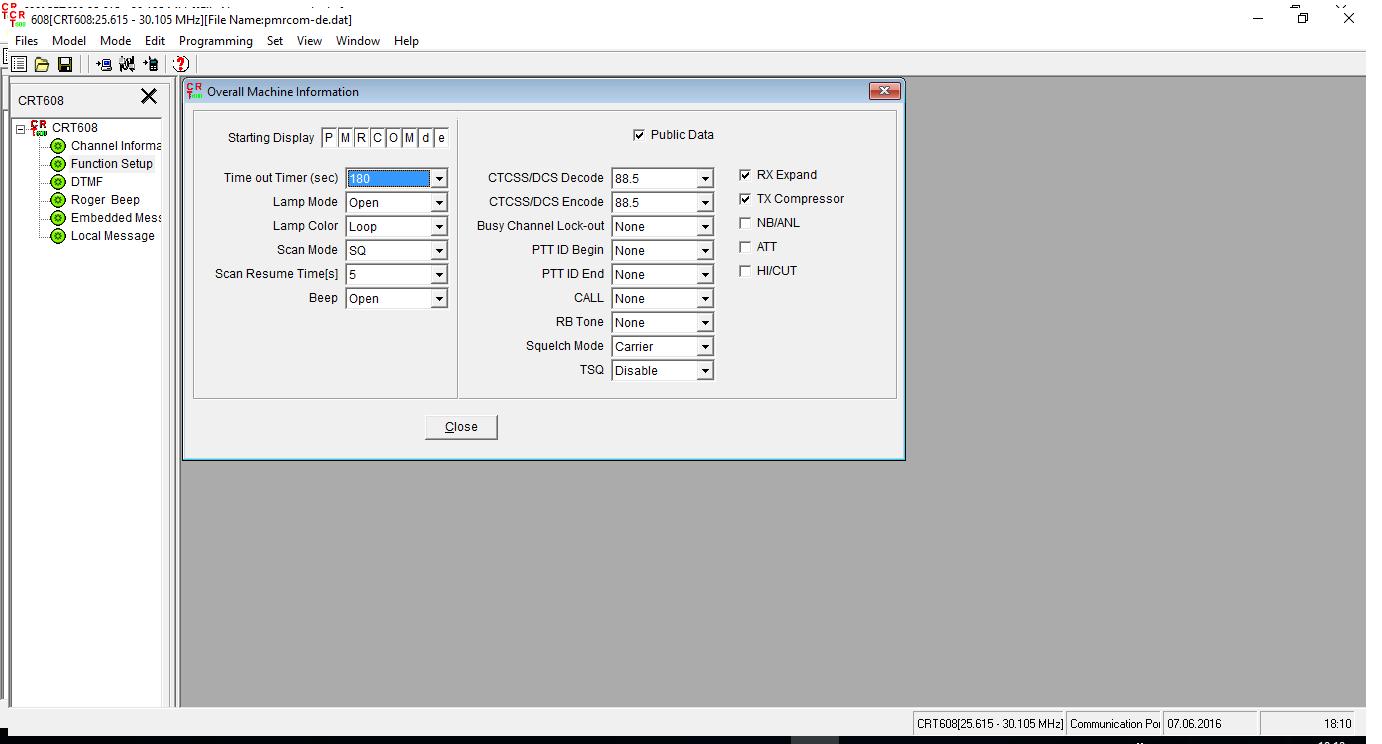This screenshot has width=1382, height=744.
Task: Close the Overall Machine Information dialog with its X
Action: pos(884,91)
